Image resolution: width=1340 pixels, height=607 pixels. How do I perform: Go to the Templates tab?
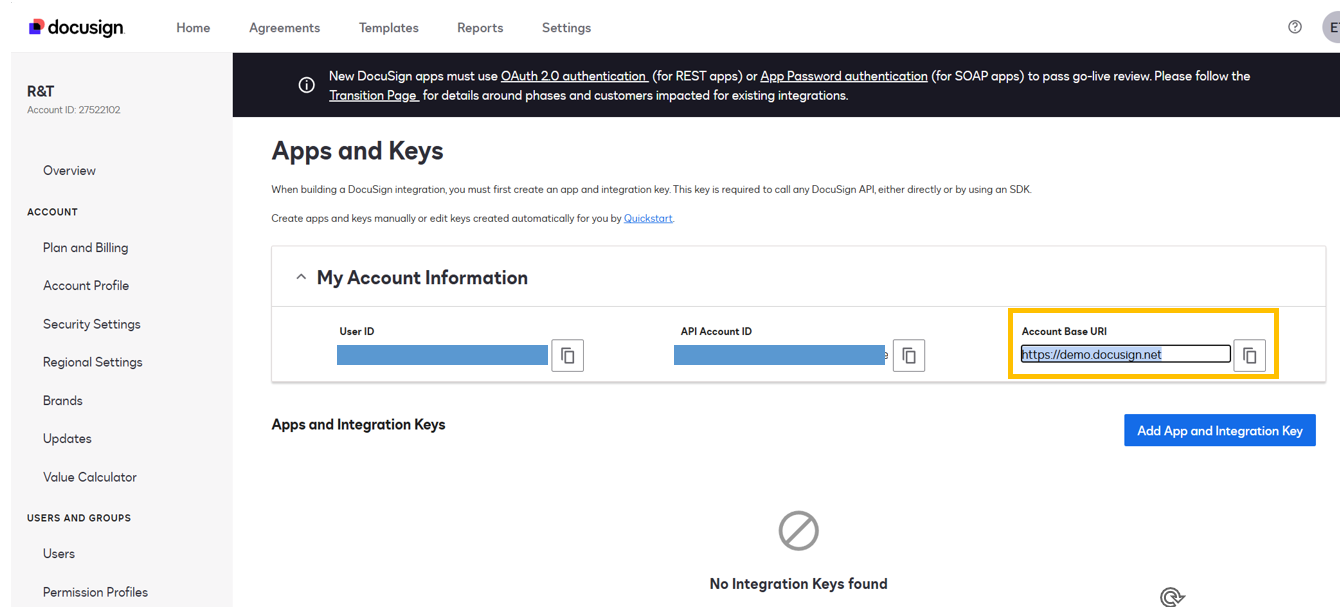pos(389,28)
